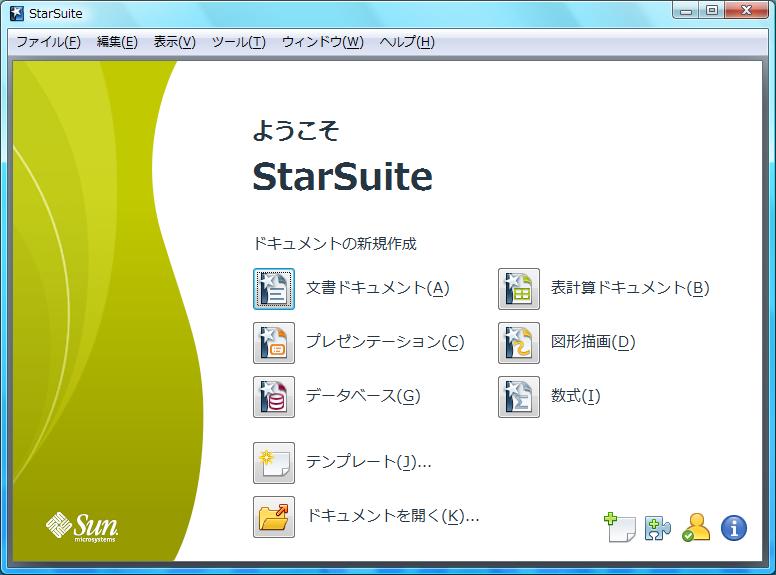This screenshot has height=575, width=776.
Task: Click the データベース(G) icon
Action: tap(274, 397)
